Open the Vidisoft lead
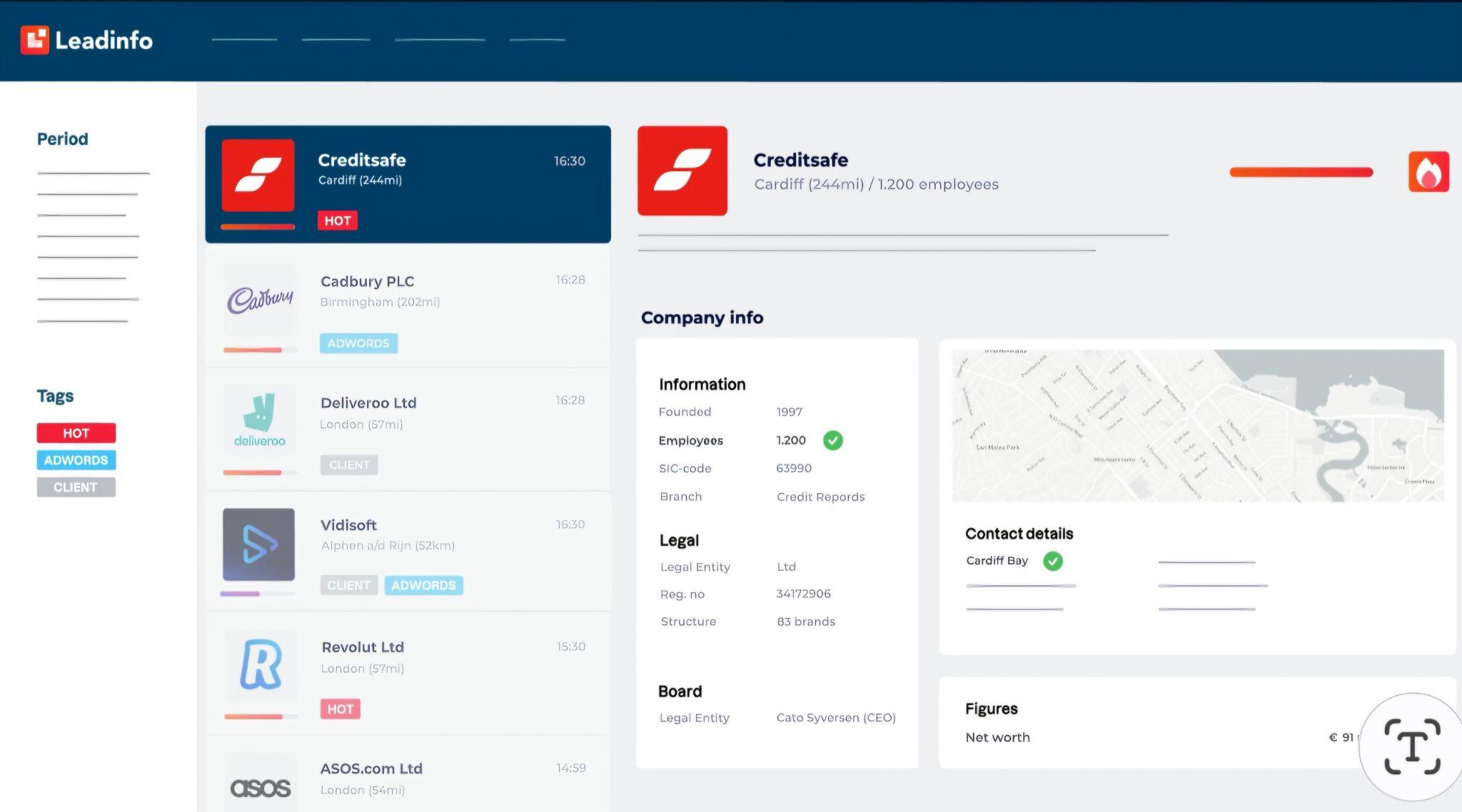The image size is (1462, 812). pos(408,551)
